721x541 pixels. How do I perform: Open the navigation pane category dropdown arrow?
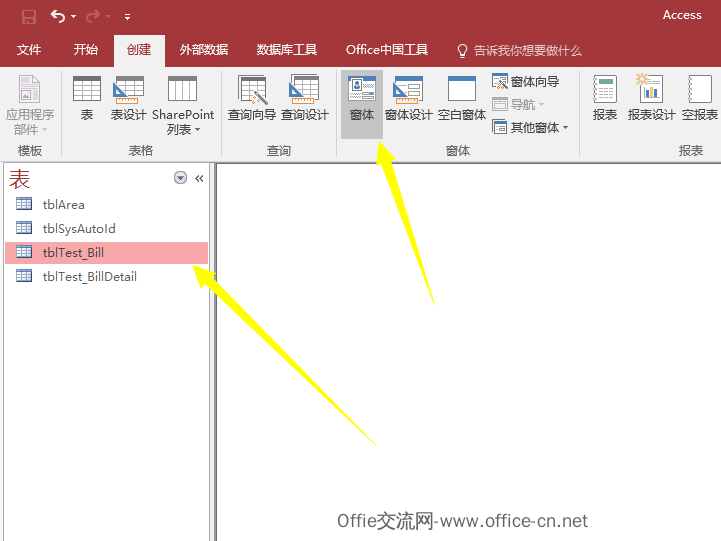point(180,178)
